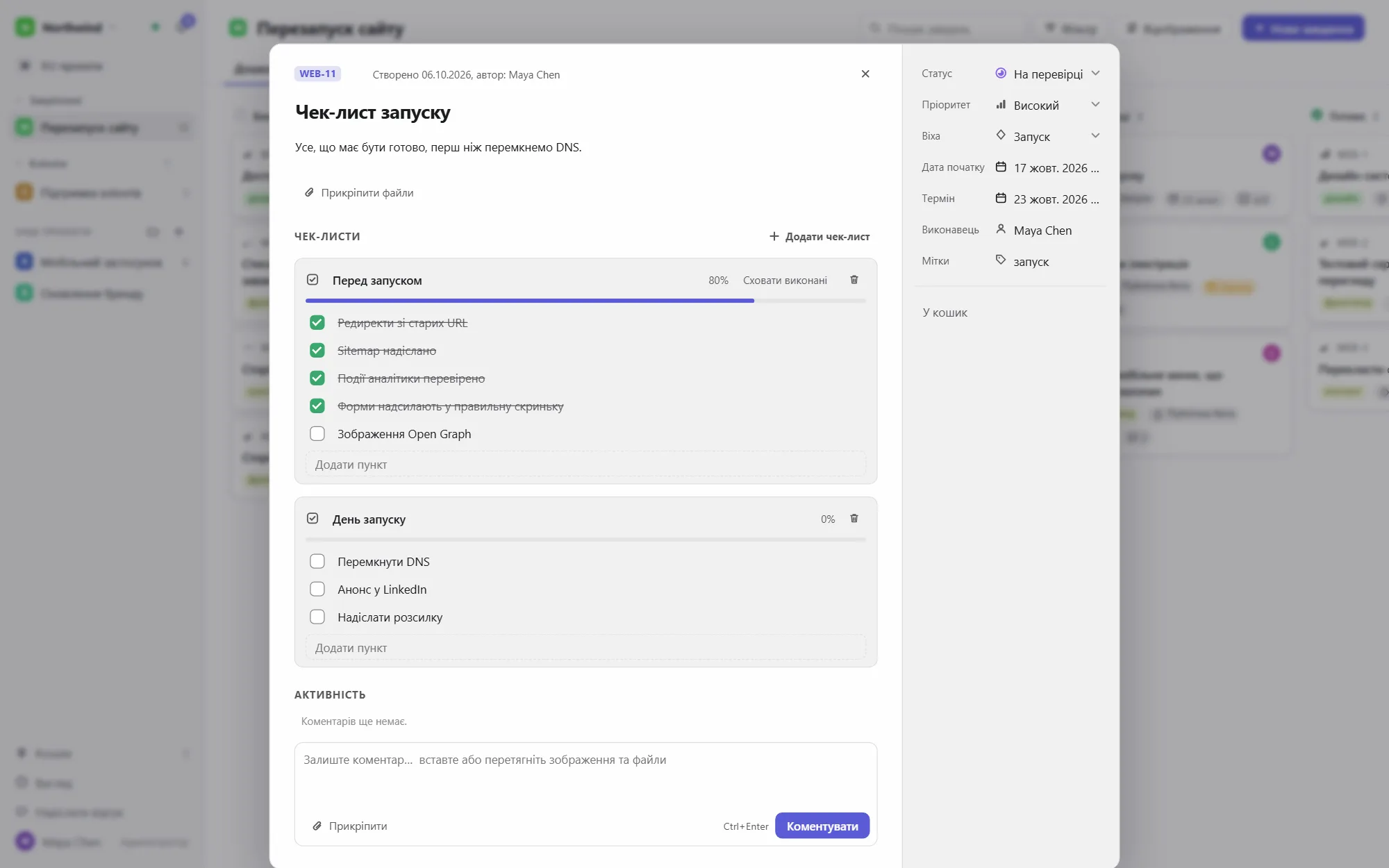Submit with the 'Коментувати' button
Screen dimensions: 1389x868
click(822, 826)
